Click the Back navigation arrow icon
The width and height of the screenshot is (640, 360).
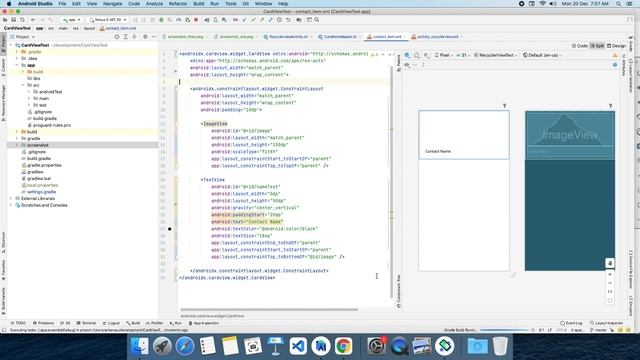[33, 20]
